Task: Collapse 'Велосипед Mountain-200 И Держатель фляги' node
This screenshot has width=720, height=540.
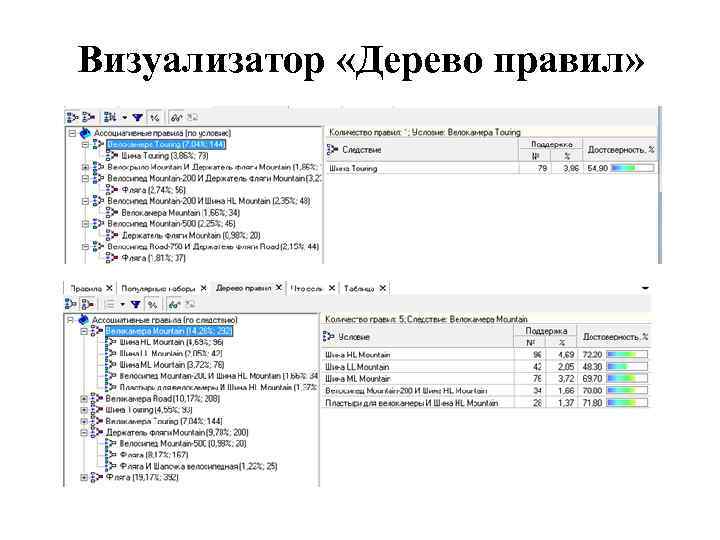Action: click(x=85, y=178)
